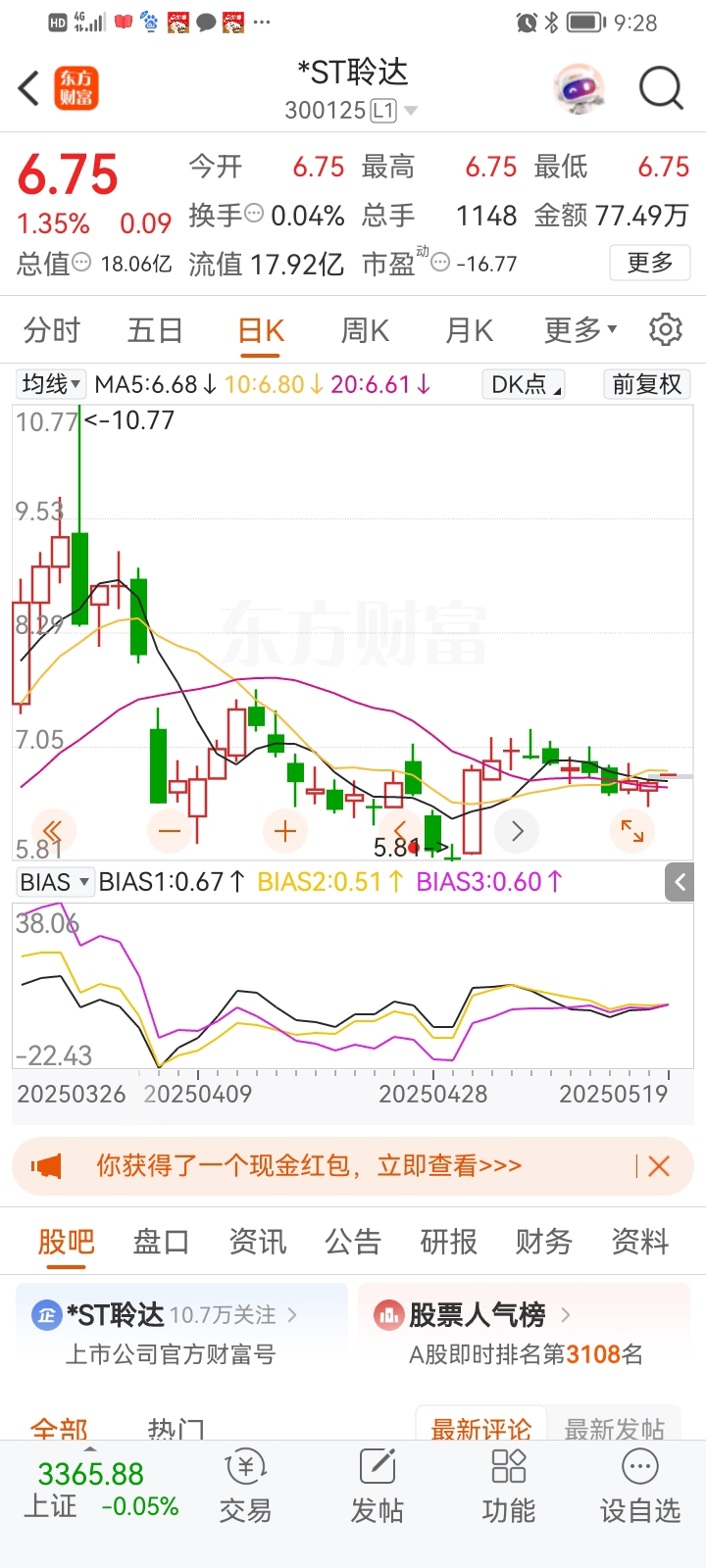Viewport: 706px width, 1568px height.
Task: Expand 更多 chart period dropdown
Action: point(581,330)
